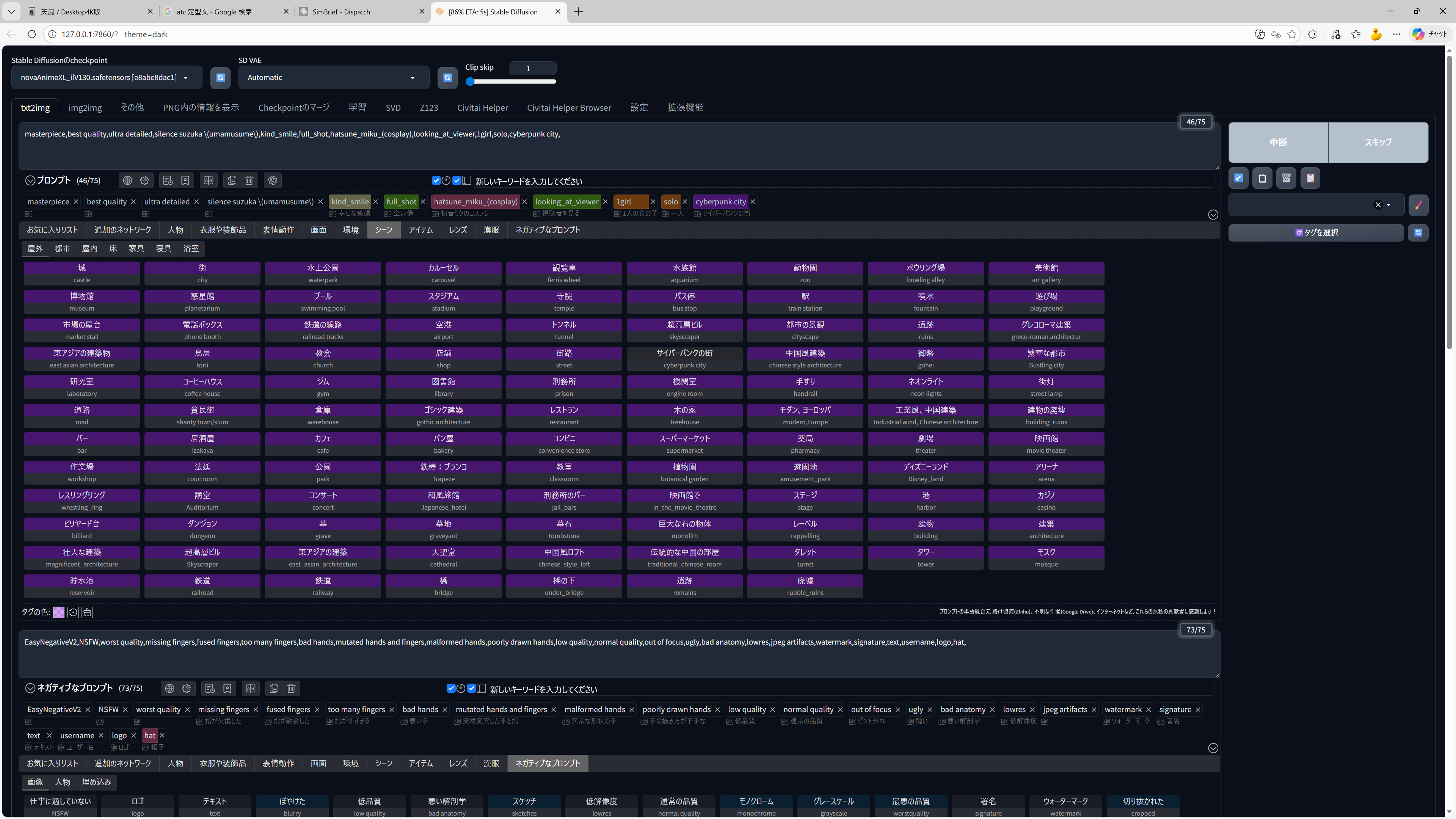1456x819 pixels.
Task: Toggle first checkbox before positive keyword input
Action: [436, 181]
